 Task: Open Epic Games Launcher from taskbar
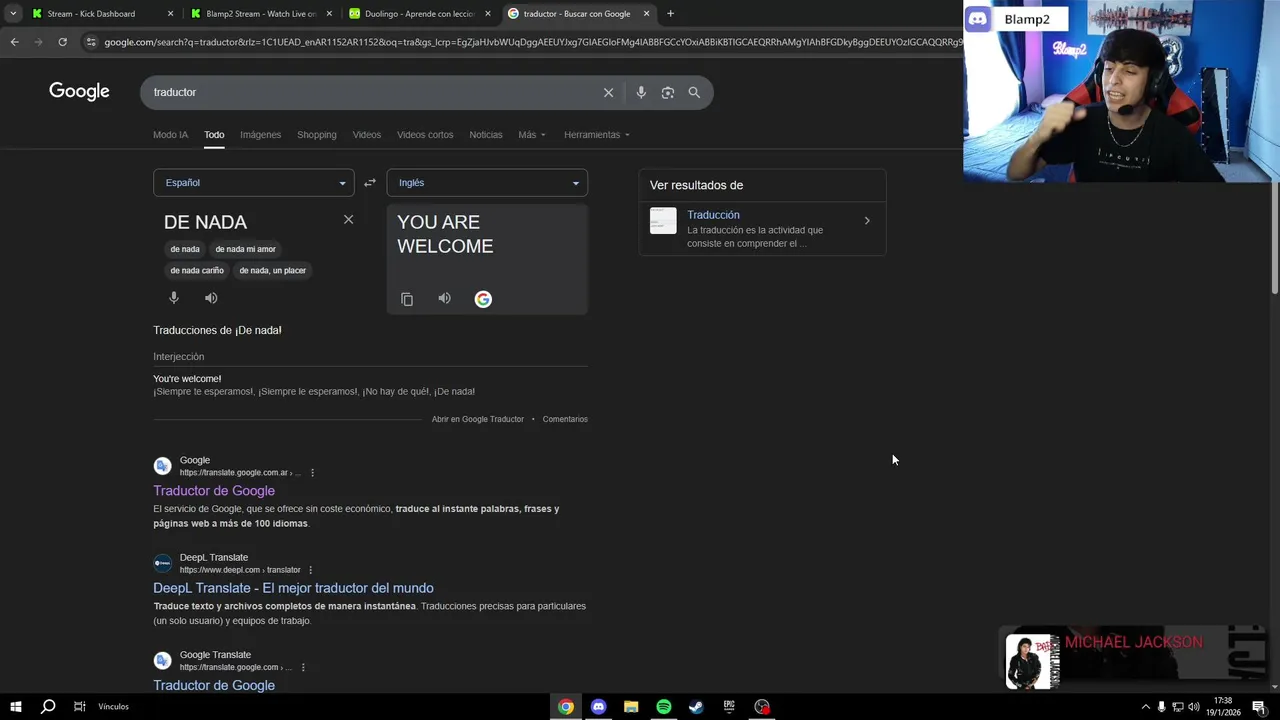729,707
